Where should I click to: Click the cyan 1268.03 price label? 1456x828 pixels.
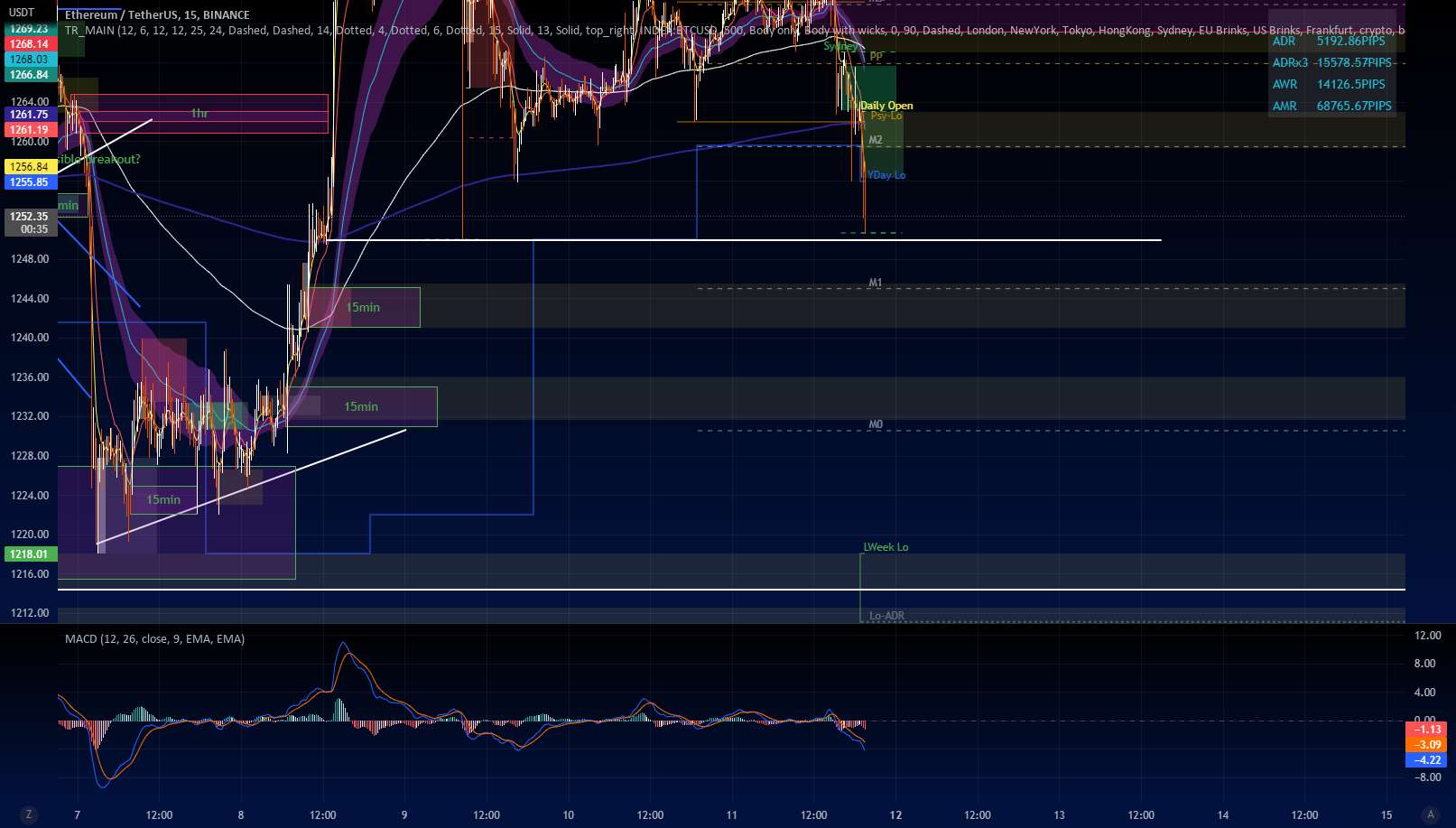(30, 60)
